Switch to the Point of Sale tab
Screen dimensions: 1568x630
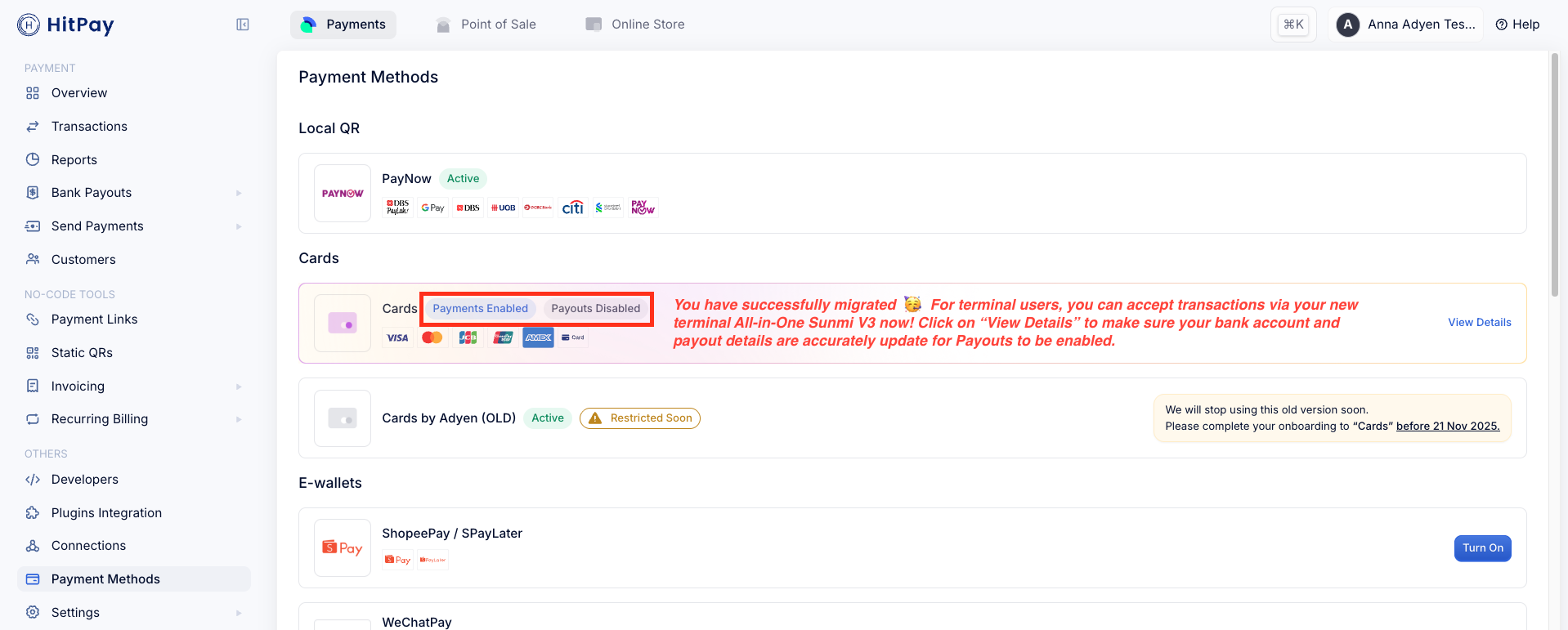[486, 25]
